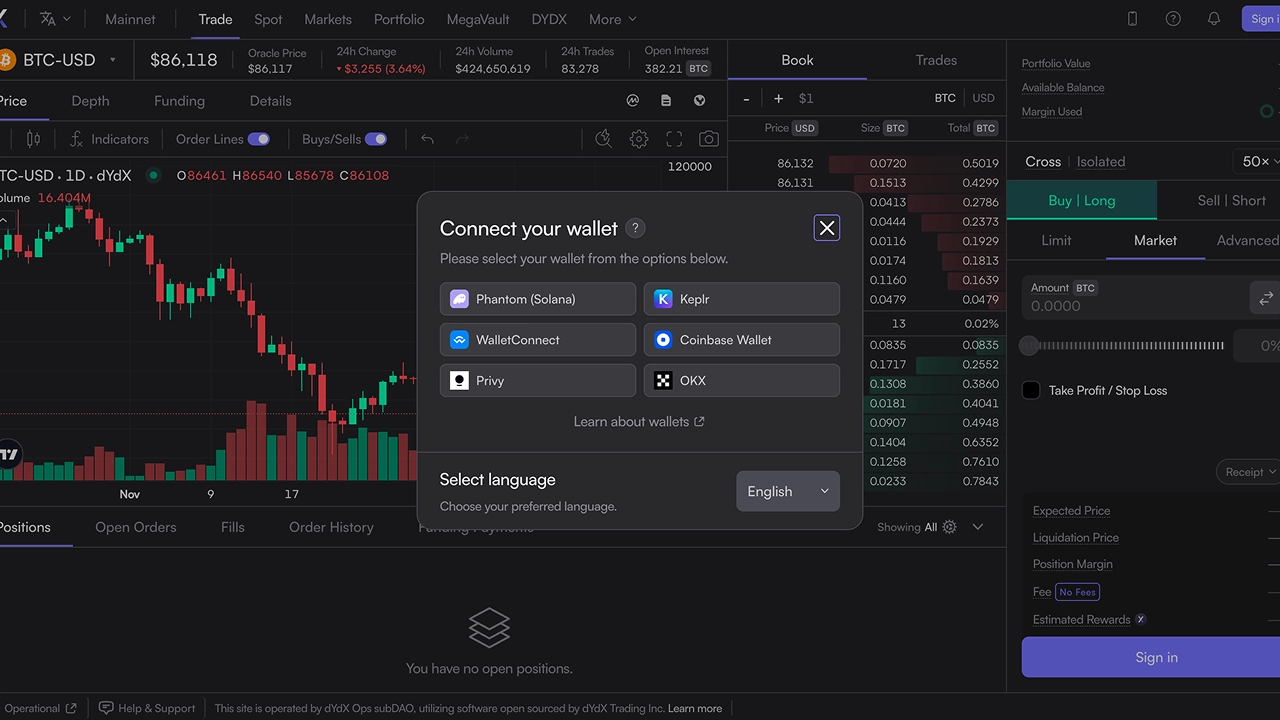Open the Indicators tool on chart
Screen dimensions: 1280x720
click(109, 139)
